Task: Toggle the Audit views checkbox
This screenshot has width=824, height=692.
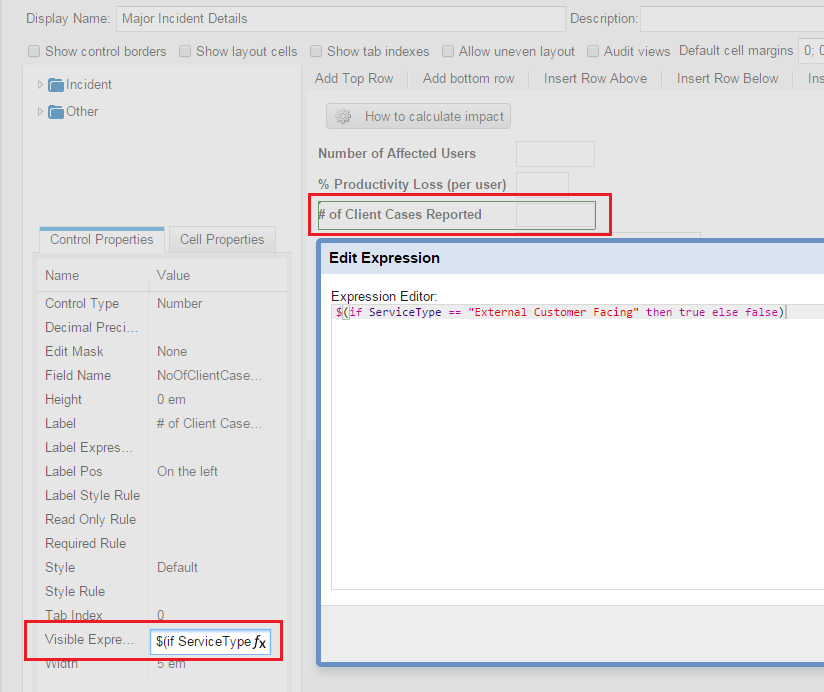Action: 594,51
